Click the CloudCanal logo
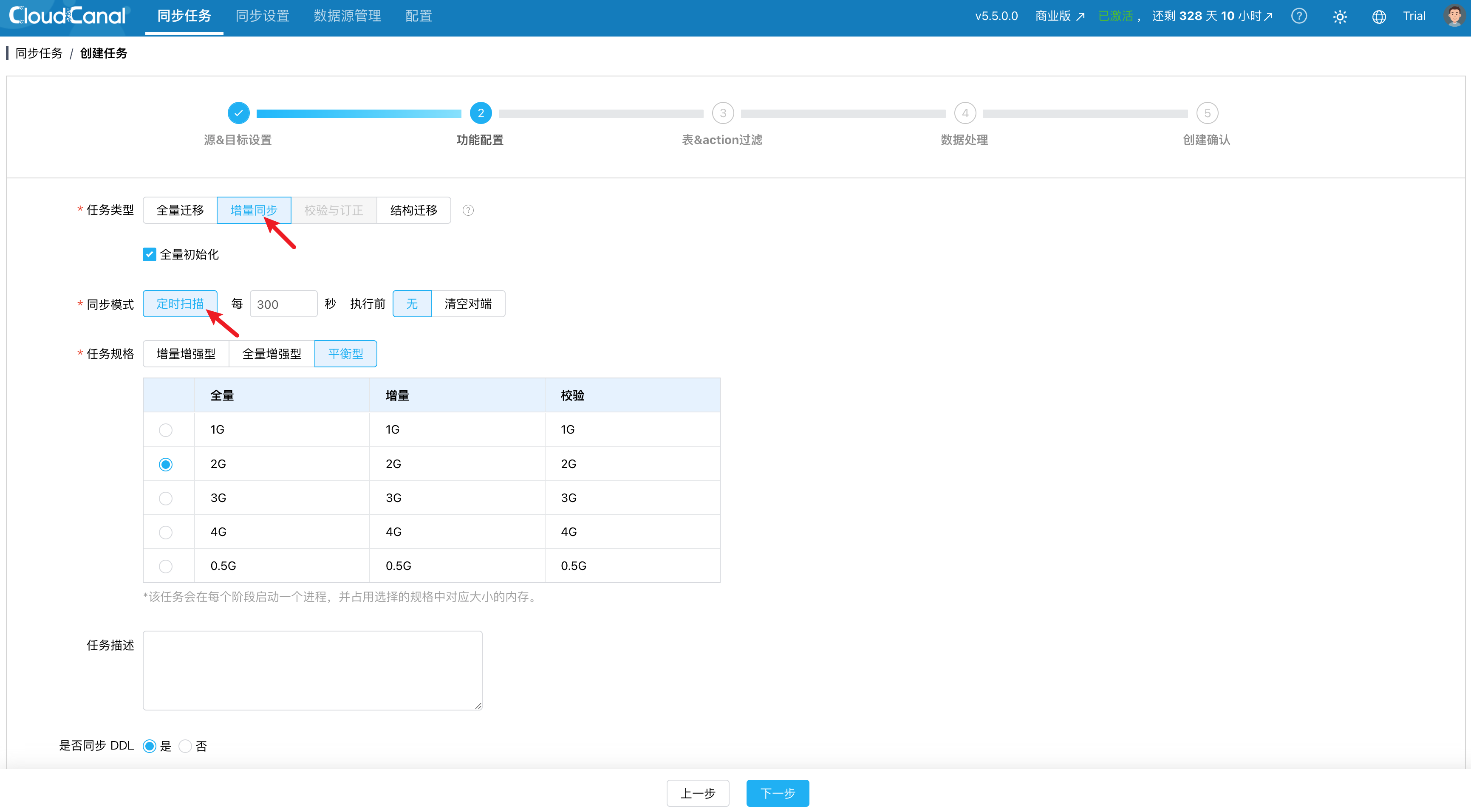The width and height of the screenshot is (1471, 812). (x=68, y=16)
